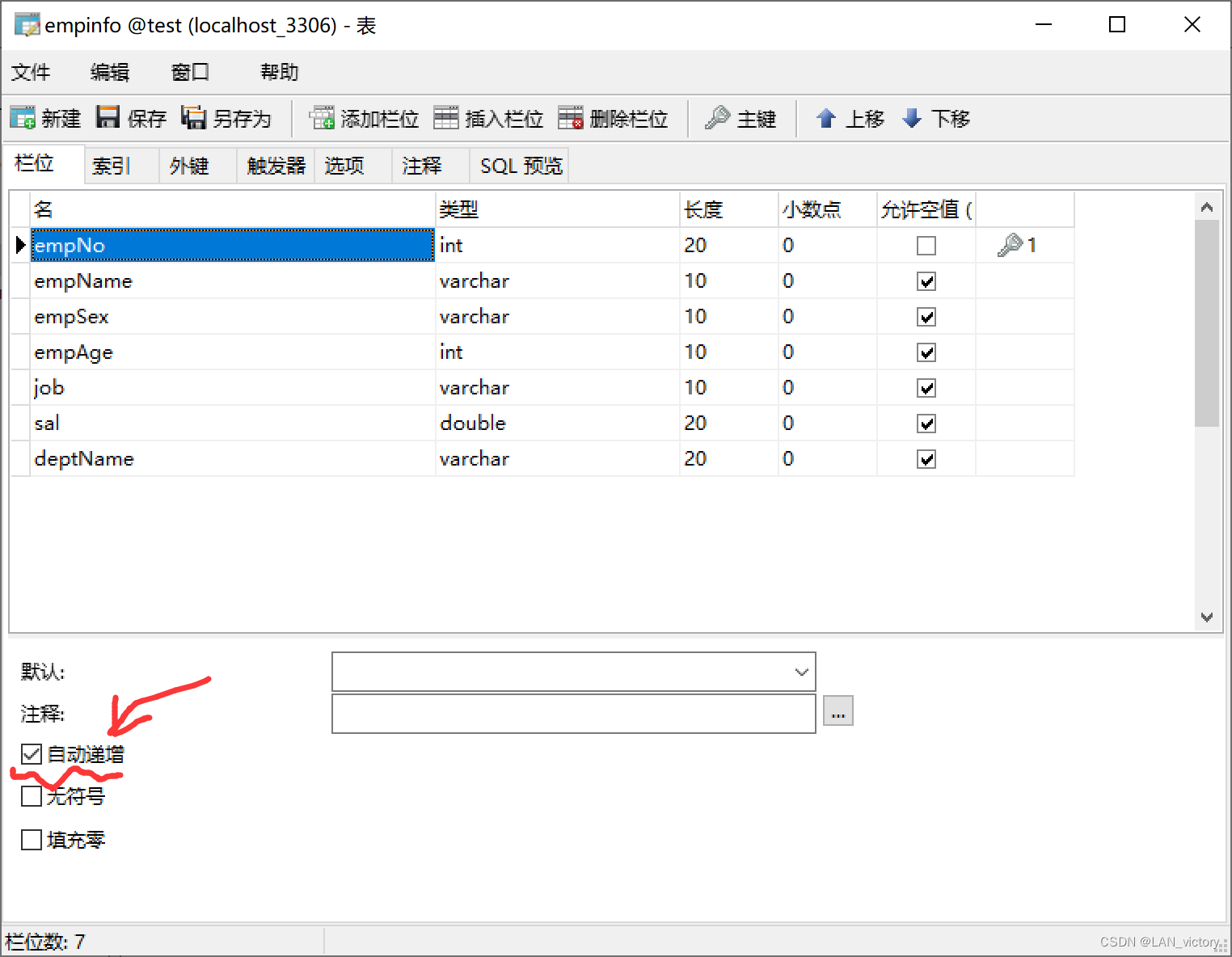Screen dimensions: 1232x957
Task: Enable the 无符号 unsigned checkbox
Action: 32,796
